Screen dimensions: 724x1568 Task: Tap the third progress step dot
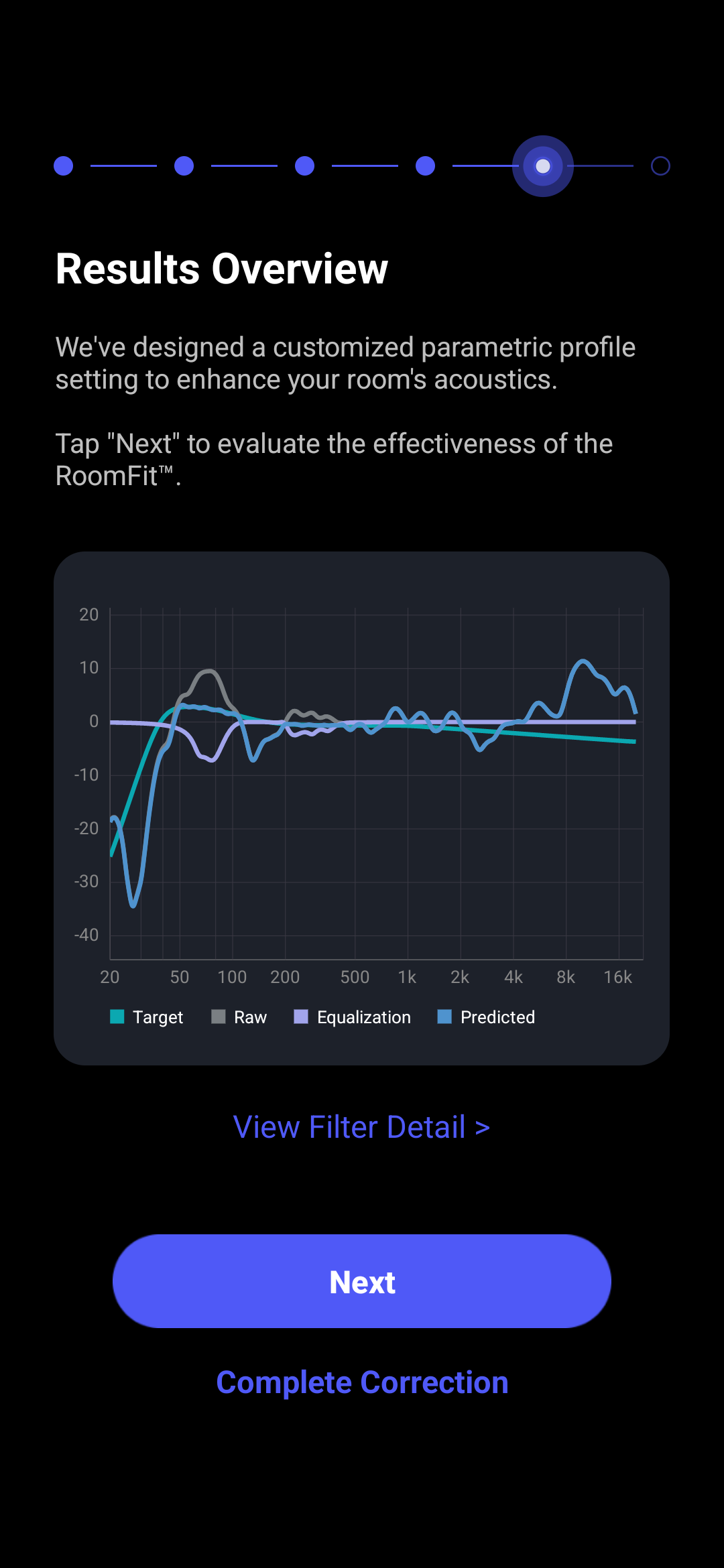[304, 166]
